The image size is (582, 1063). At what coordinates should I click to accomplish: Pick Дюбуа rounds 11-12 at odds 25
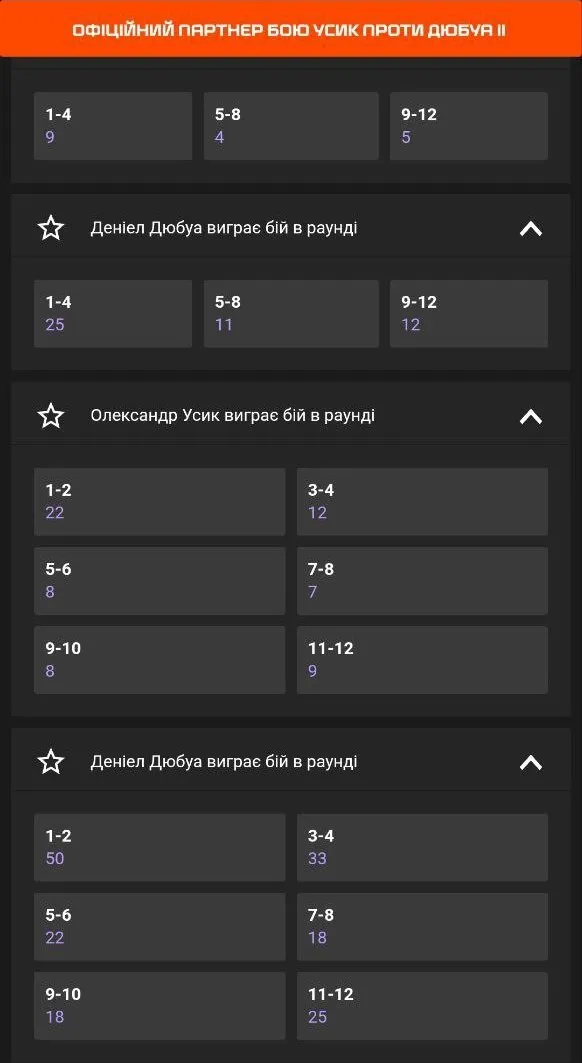pos(423,1006)
